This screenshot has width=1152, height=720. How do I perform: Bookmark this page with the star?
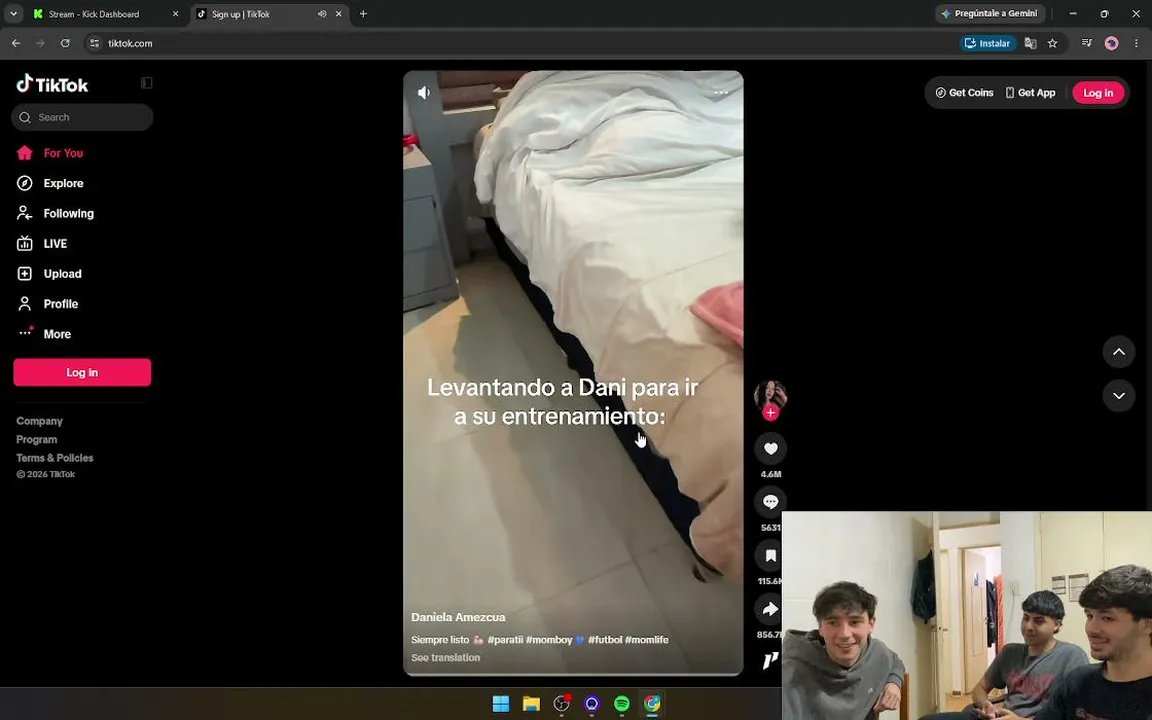[x=1052, y=43]
